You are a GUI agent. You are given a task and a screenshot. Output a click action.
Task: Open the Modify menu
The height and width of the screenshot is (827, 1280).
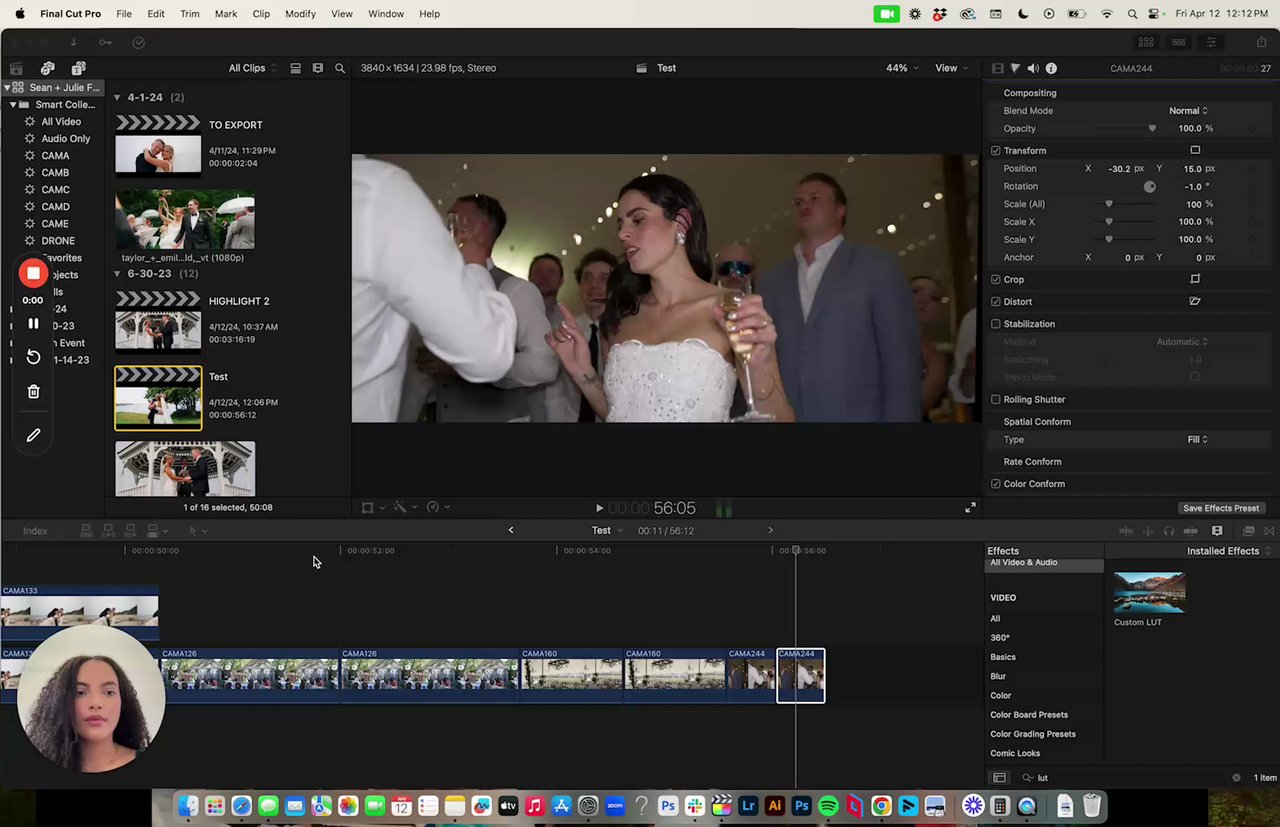[300, 14]
